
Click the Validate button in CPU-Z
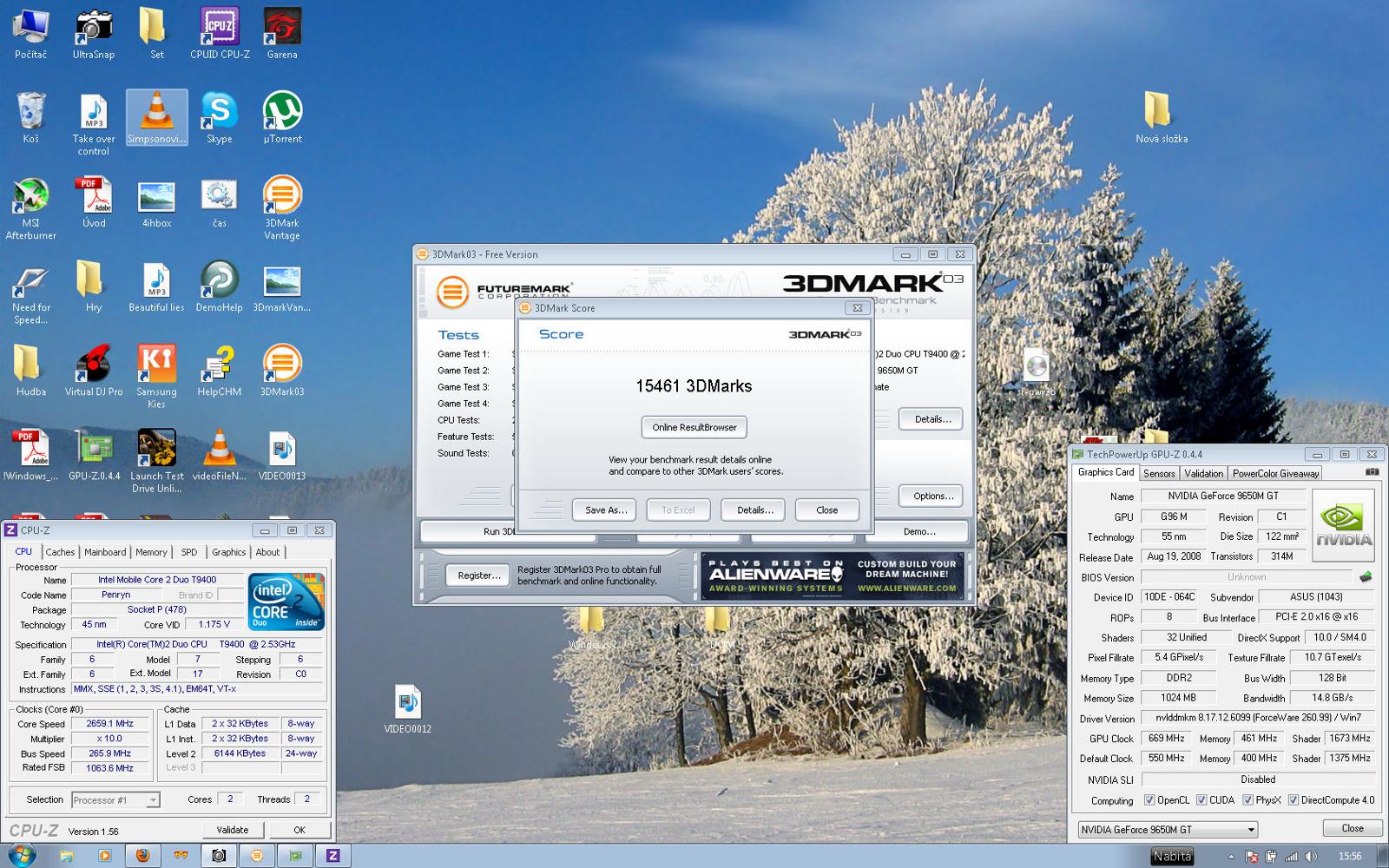(233, 830)
